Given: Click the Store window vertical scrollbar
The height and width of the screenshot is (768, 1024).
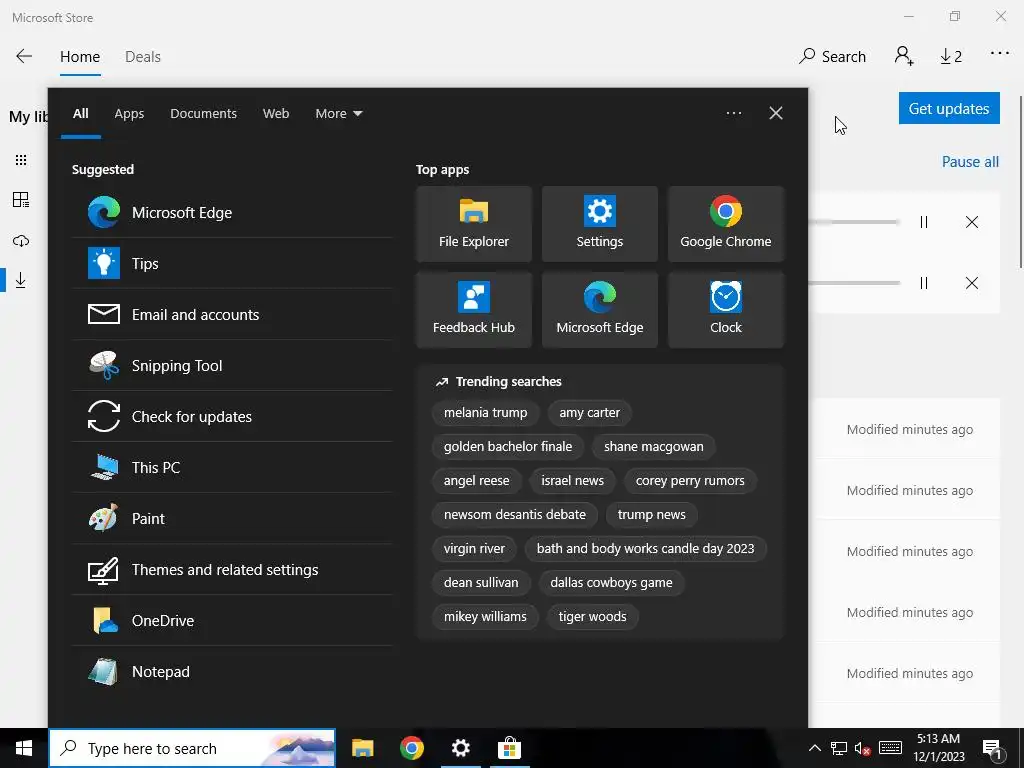Looking at the screenshot, I should tap(1020, 182).
